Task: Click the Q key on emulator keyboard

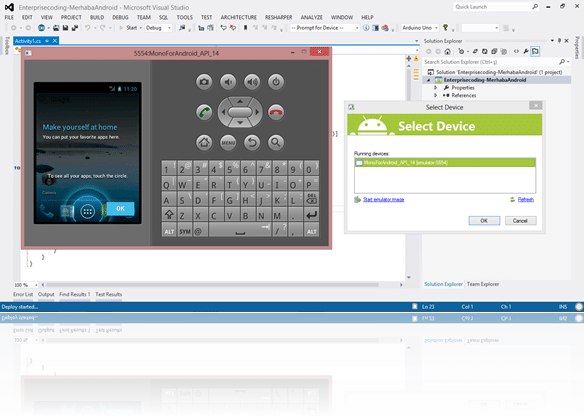Action: pos(169,184)
